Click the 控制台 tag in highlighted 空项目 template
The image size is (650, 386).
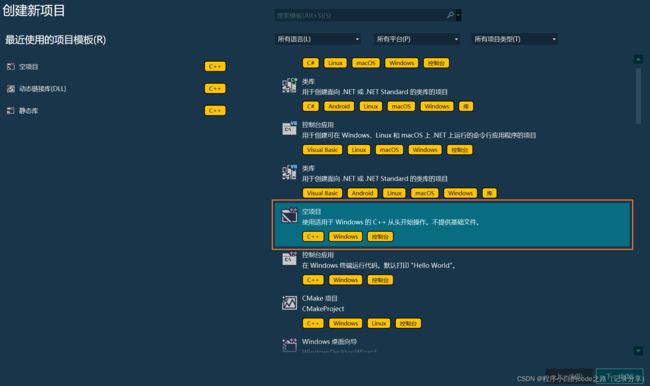(380, 236)
